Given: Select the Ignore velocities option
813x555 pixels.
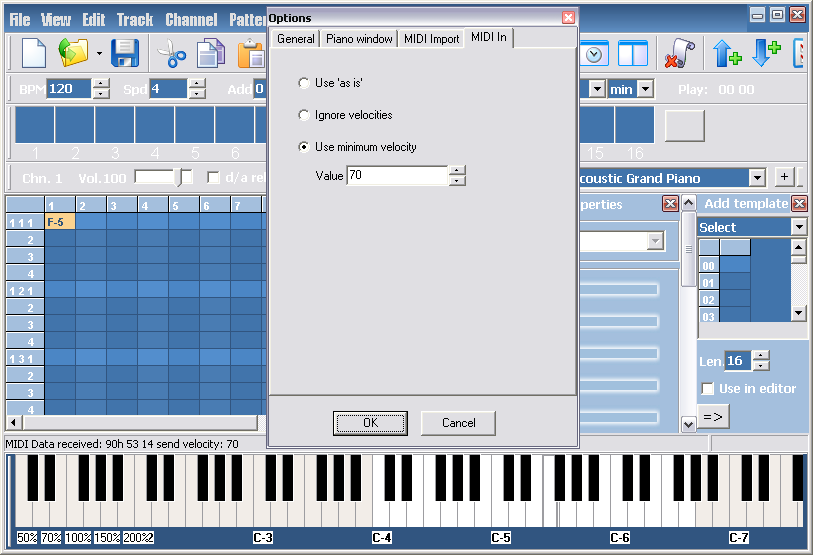Looking at the screenshot, I should click(x=305, y=115).
